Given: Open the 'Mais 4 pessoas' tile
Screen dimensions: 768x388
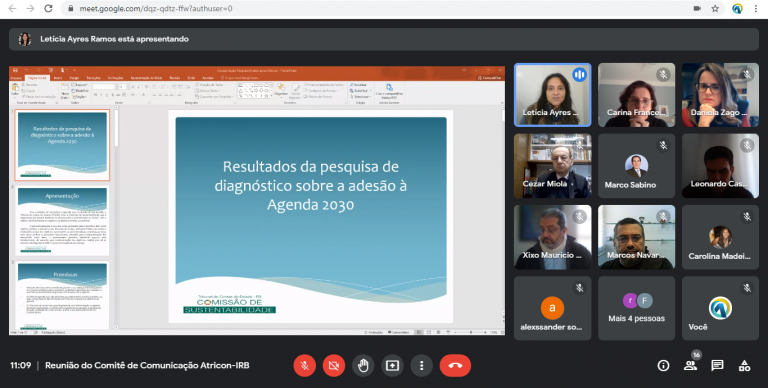Looking at the screenshot, I should [636, 308].
